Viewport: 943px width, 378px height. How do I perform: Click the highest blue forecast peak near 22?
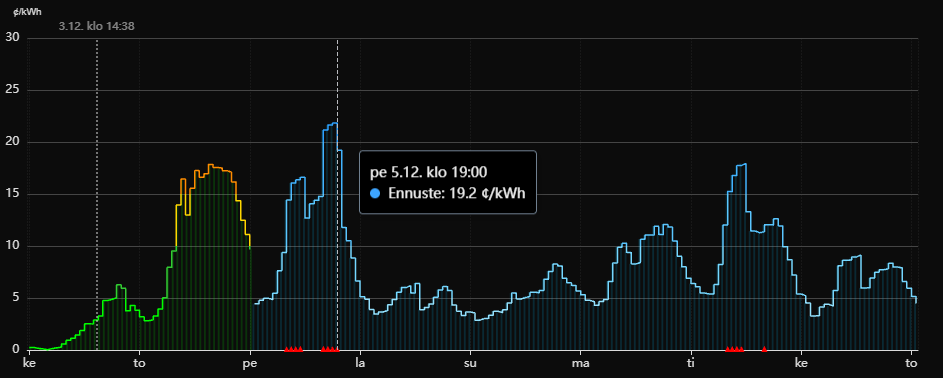[334, 123]
